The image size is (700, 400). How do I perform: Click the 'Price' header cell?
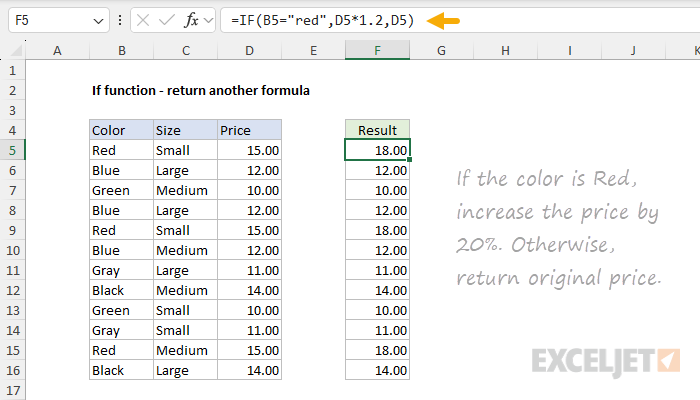click(x=250, y=130)
